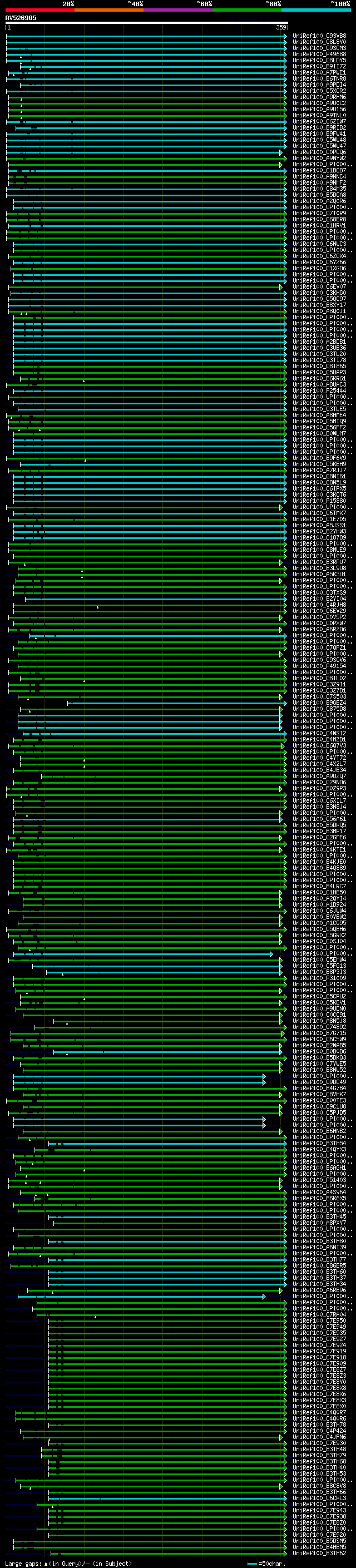The width and height of the screenshot is (356, 1568).
Task: Click hit label UniRef100_Q1HRV1
Action: tap(319, 225)
